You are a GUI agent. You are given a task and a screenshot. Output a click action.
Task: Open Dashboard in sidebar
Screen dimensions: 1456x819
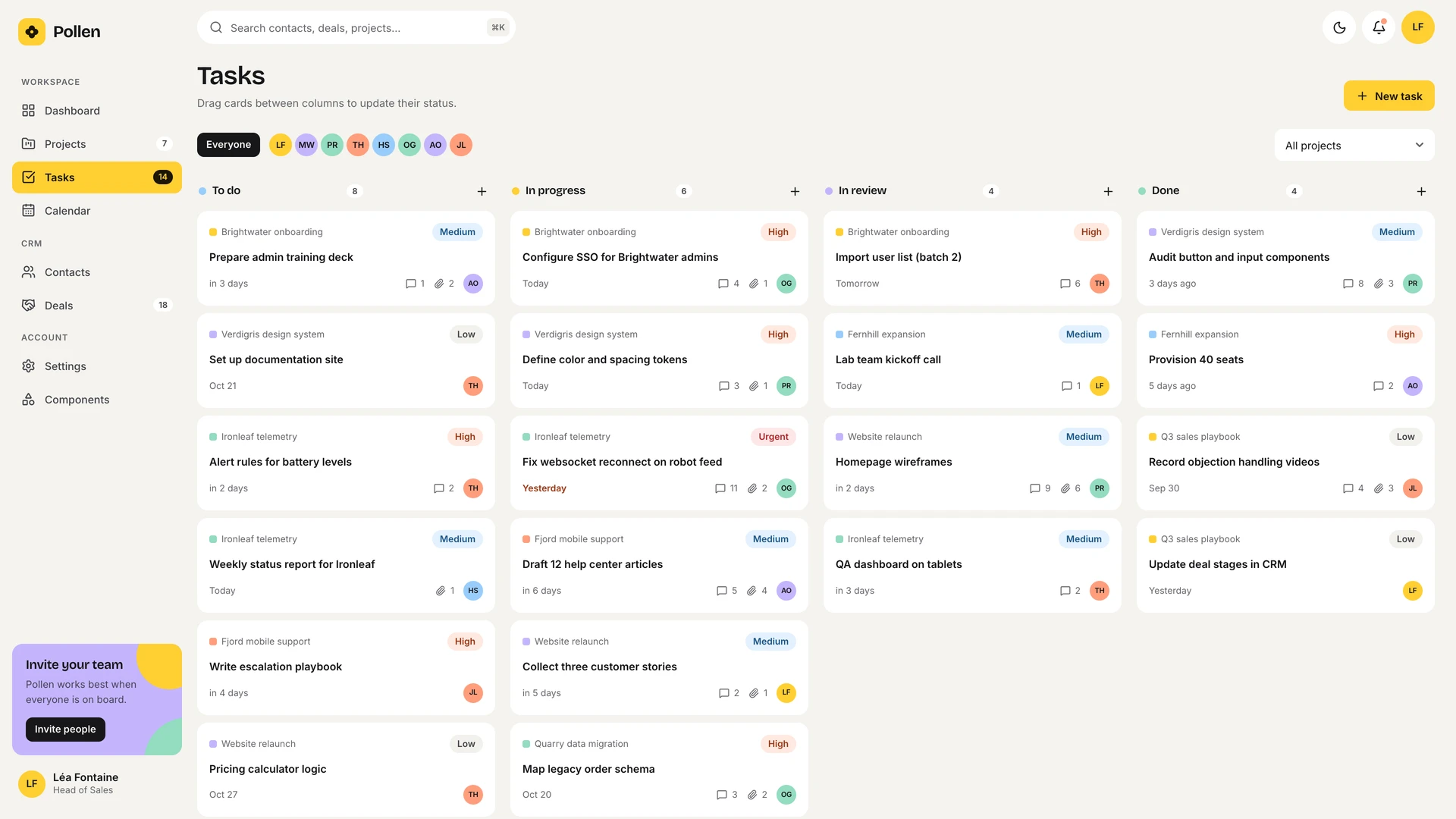point(97,111)
